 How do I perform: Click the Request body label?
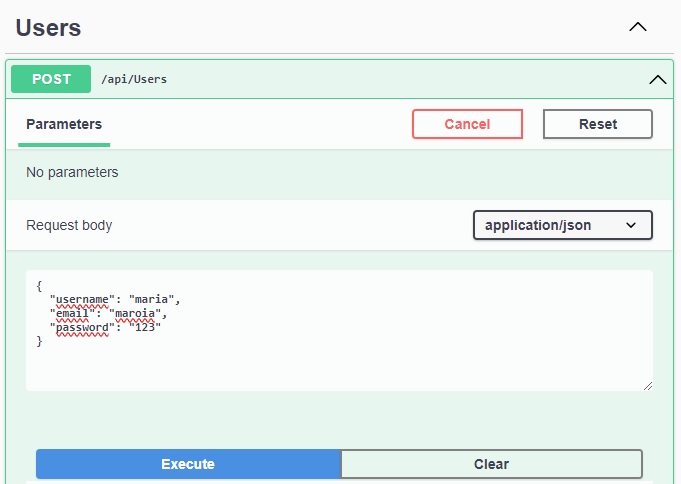point(69,225)
